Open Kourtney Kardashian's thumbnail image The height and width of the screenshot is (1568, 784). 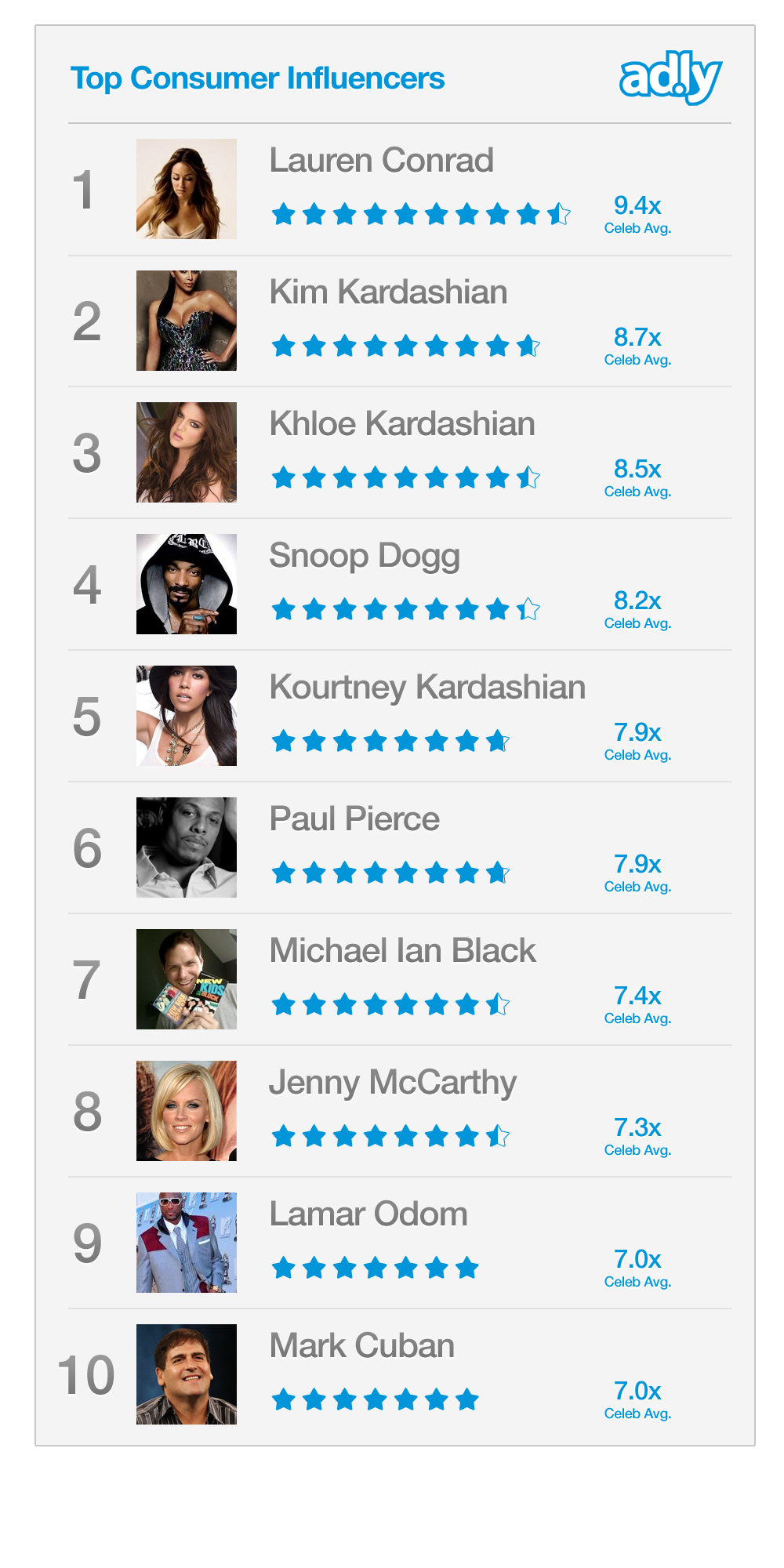click(187, 716)
